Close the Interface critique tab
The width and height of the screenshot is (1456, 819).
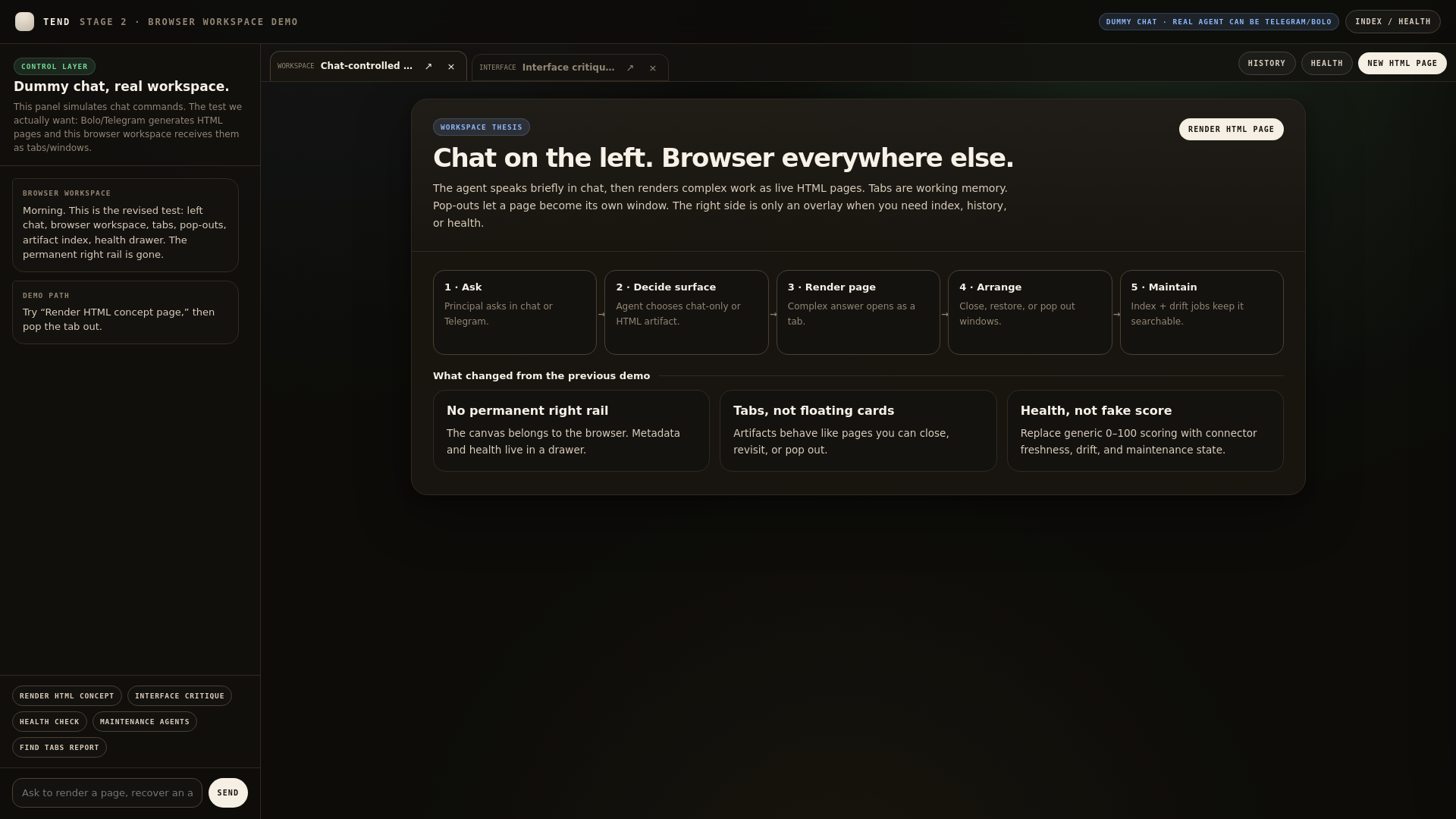pos(653,68)
